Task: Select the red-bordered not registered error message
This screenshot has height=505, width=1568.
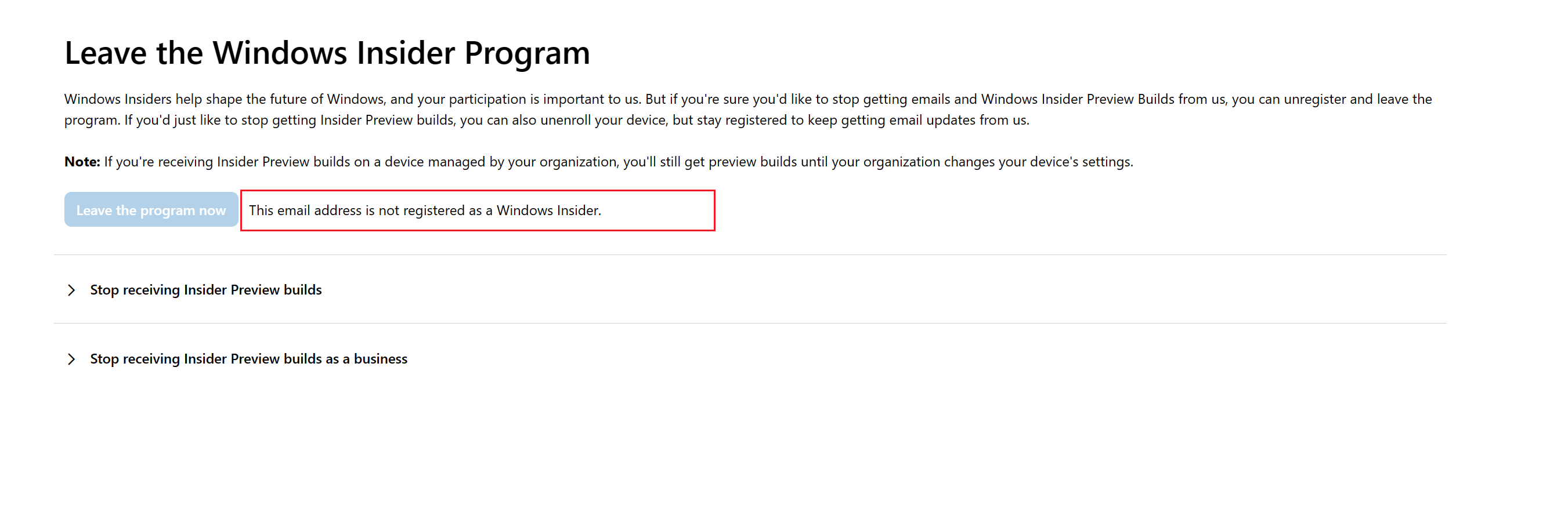Action: click(x=478, y=210)
